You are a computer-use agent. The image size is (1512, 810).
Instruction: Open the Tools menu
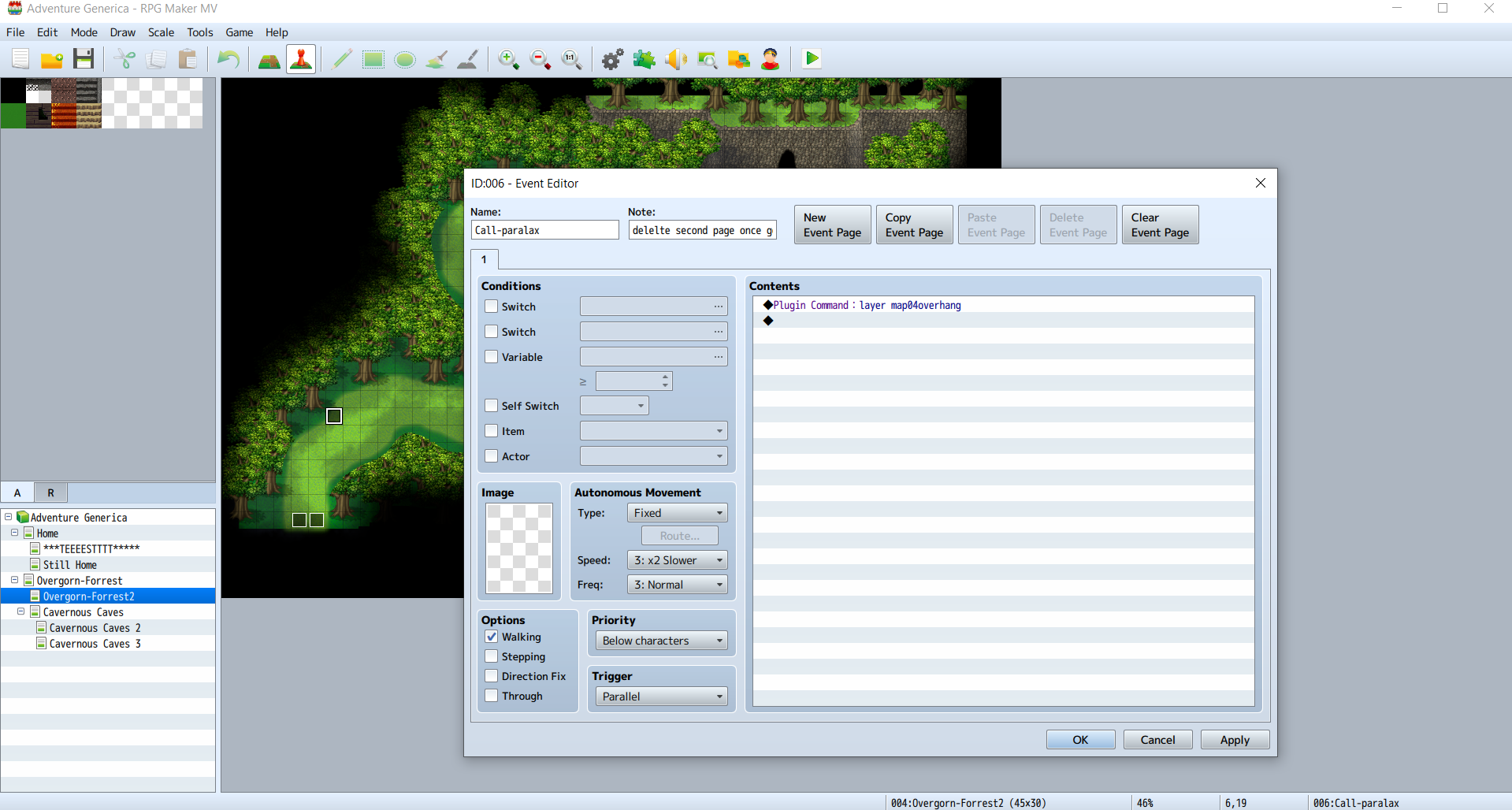200,32
